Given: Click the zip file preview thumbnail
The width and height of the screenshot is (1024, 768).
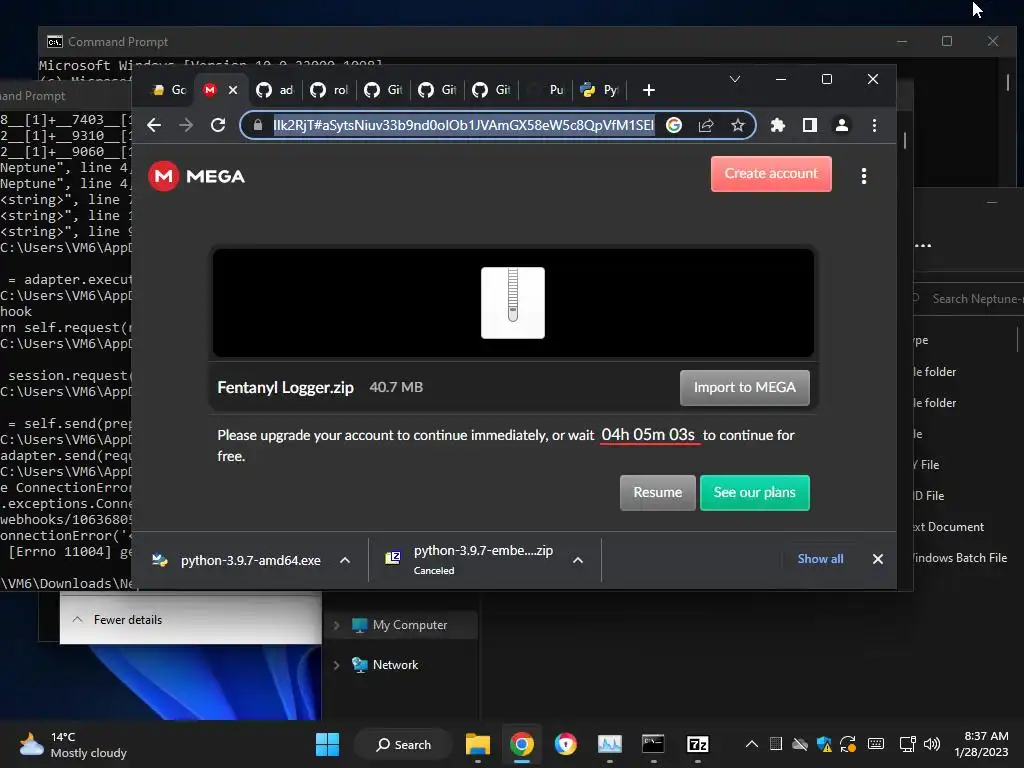Looking at the screenshot, I should pos(513,303).
